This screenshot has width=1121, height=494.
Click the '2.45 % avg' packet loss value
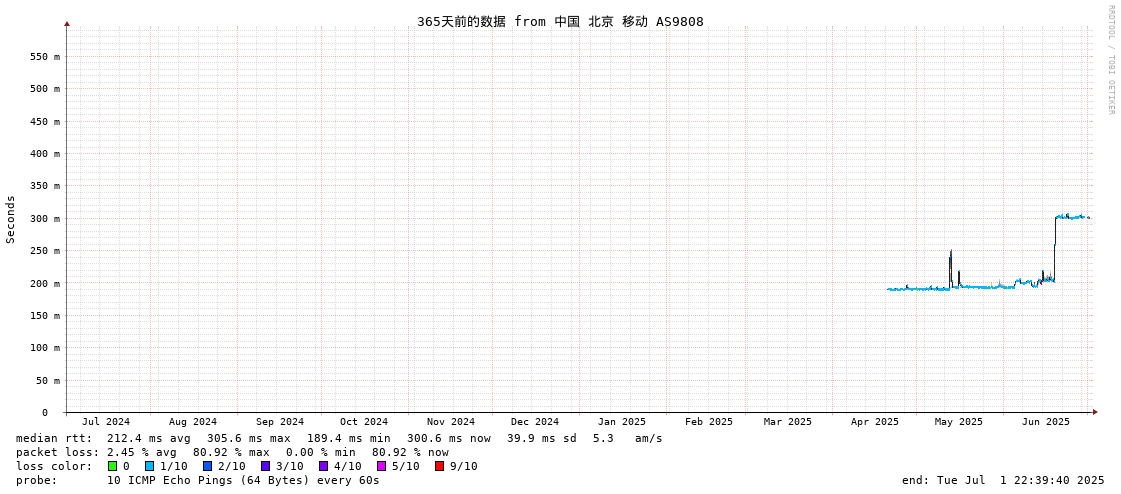point(142,453)
